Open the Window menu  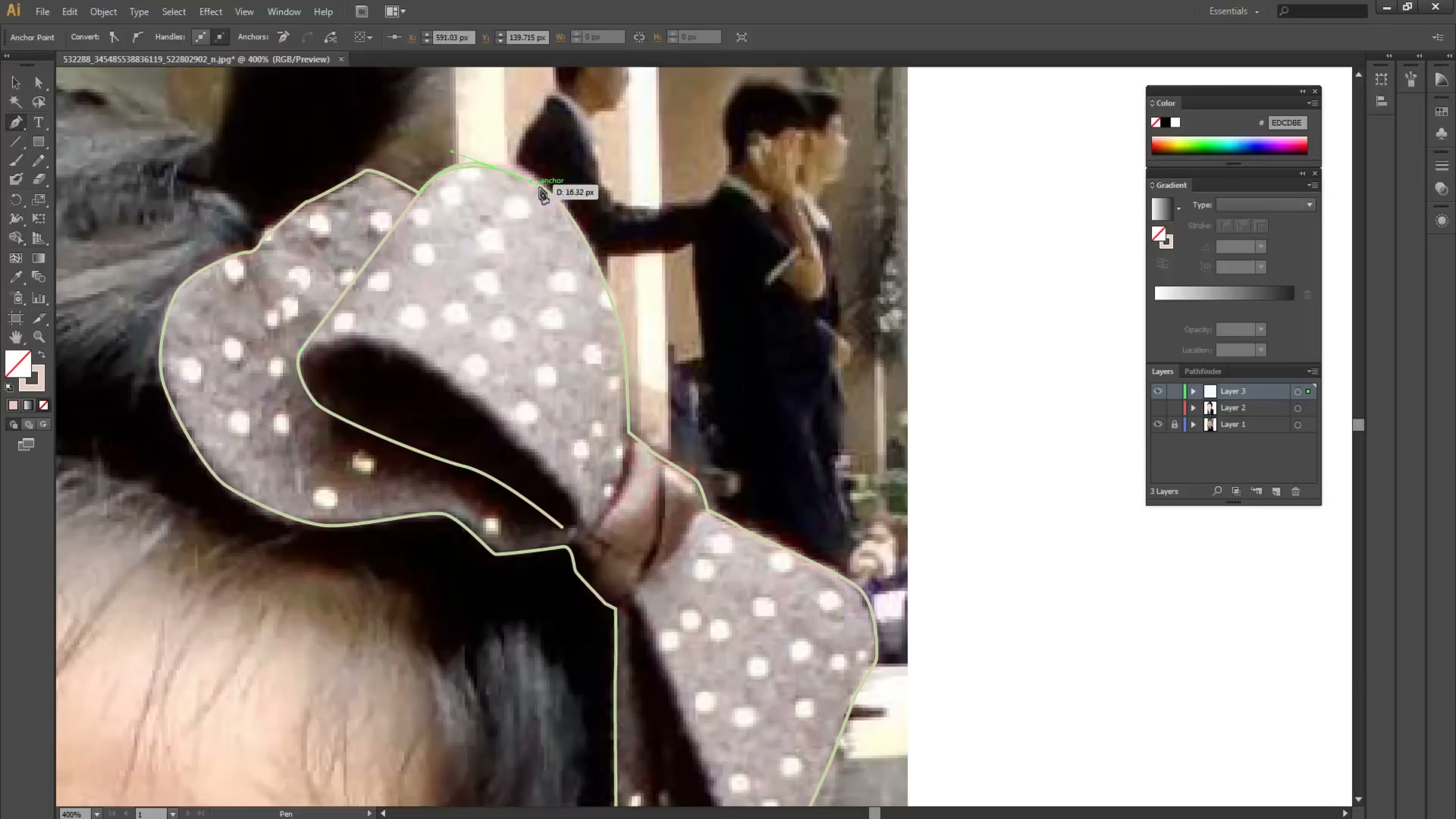[x=284, y=11]
